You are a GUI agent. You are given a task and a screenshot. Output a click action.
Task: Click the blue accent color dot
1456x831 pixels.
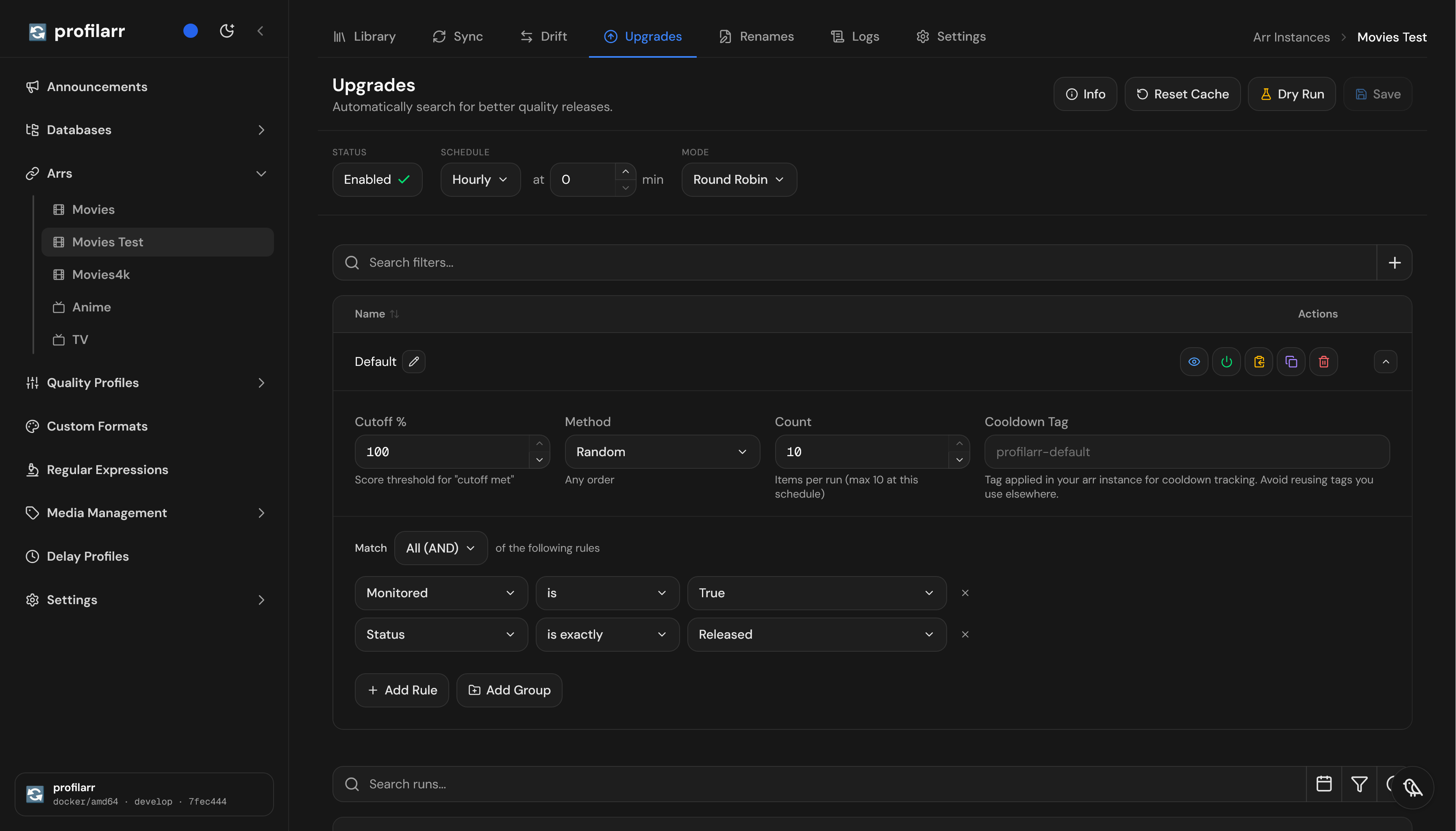point(191,31)
